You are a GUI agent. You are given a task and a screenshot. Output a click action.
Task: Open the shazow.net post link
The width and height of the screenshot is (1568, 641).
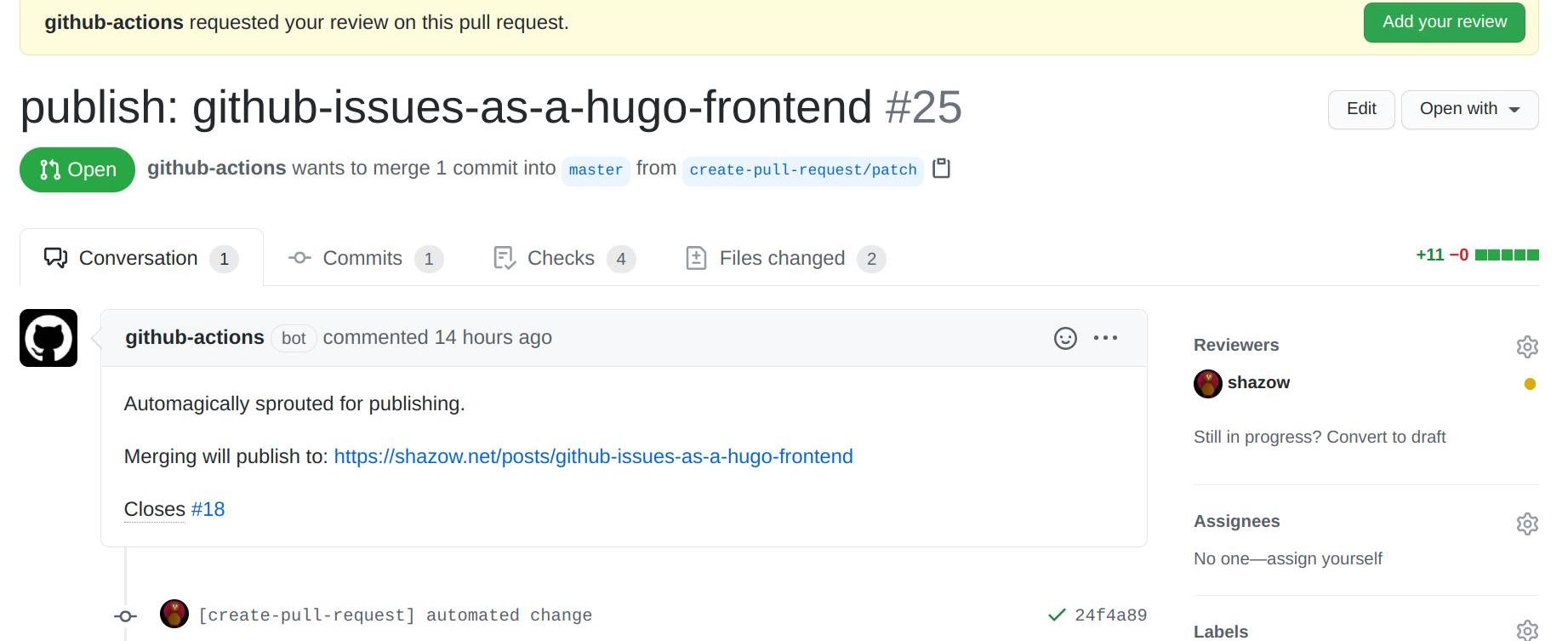pos(593,456)
